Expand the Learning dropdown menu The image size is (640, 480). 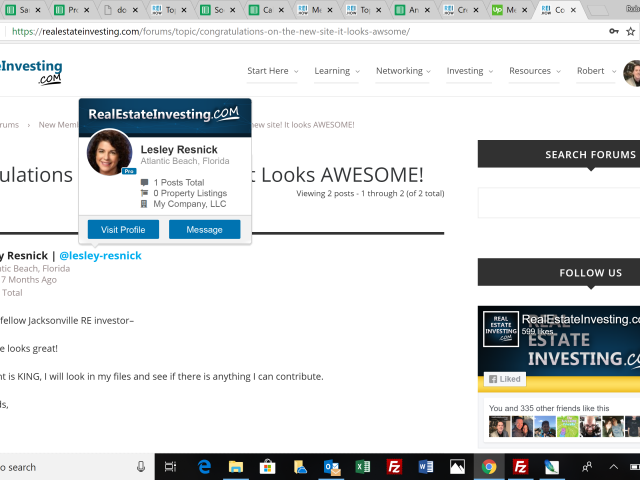pyautogui.click(x=337, y=71)
